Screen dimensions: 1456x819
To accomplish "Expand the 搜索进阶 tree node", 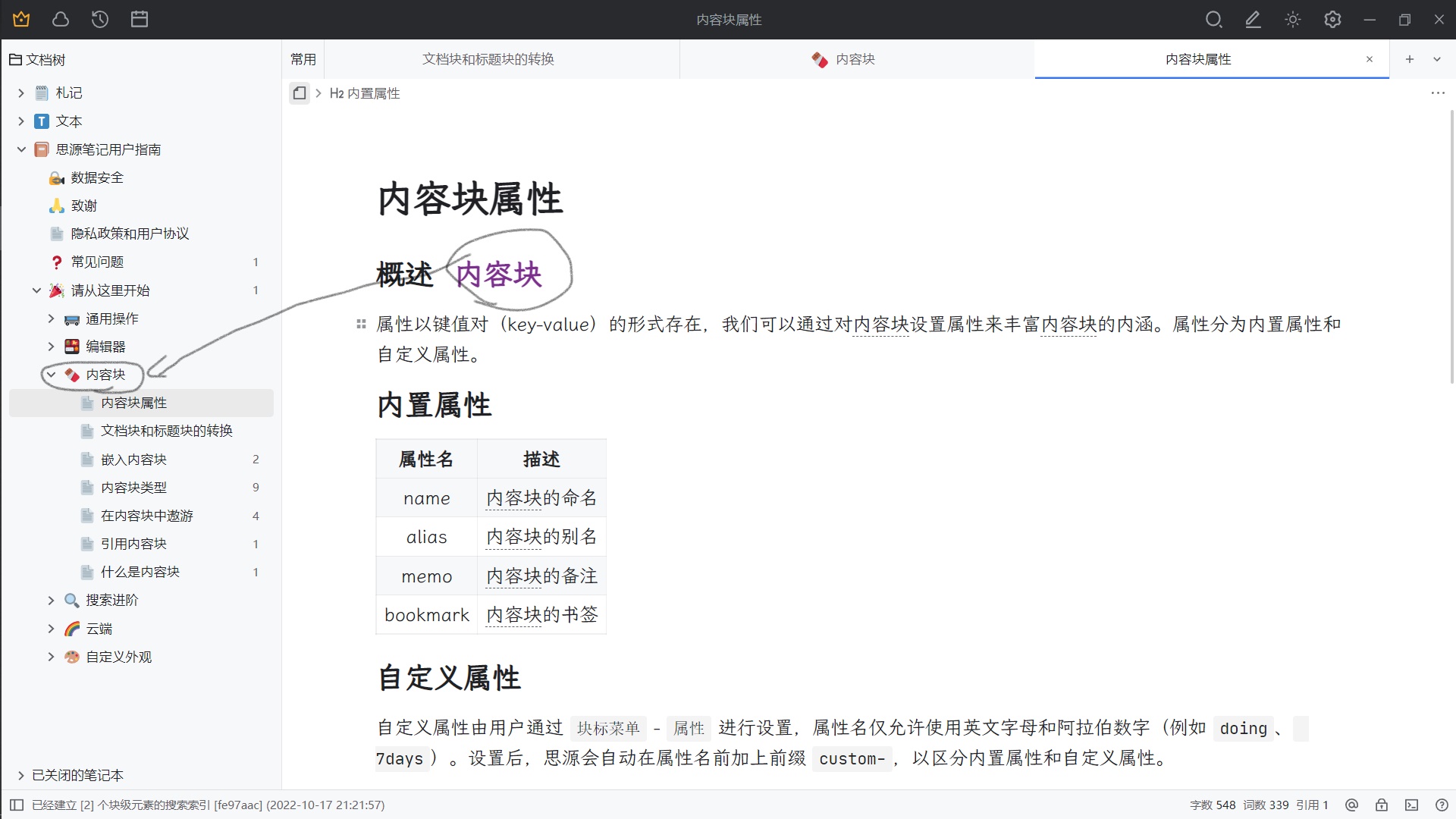I will (x=52, y=601).
